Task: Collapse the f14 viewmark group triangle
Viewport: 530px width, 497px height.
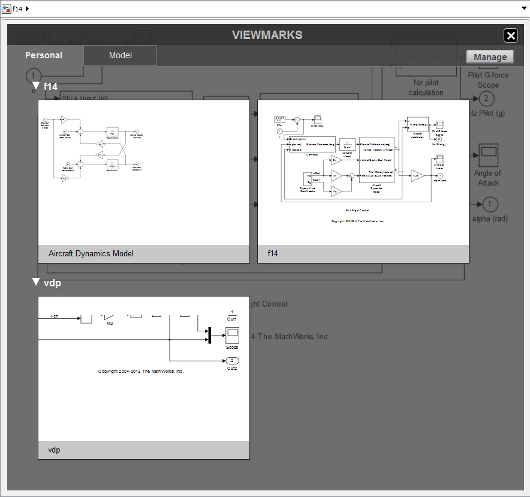Action: 36,86
